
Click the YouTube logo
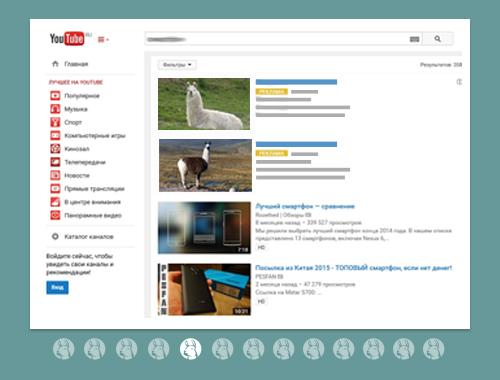tap(67, 39)
